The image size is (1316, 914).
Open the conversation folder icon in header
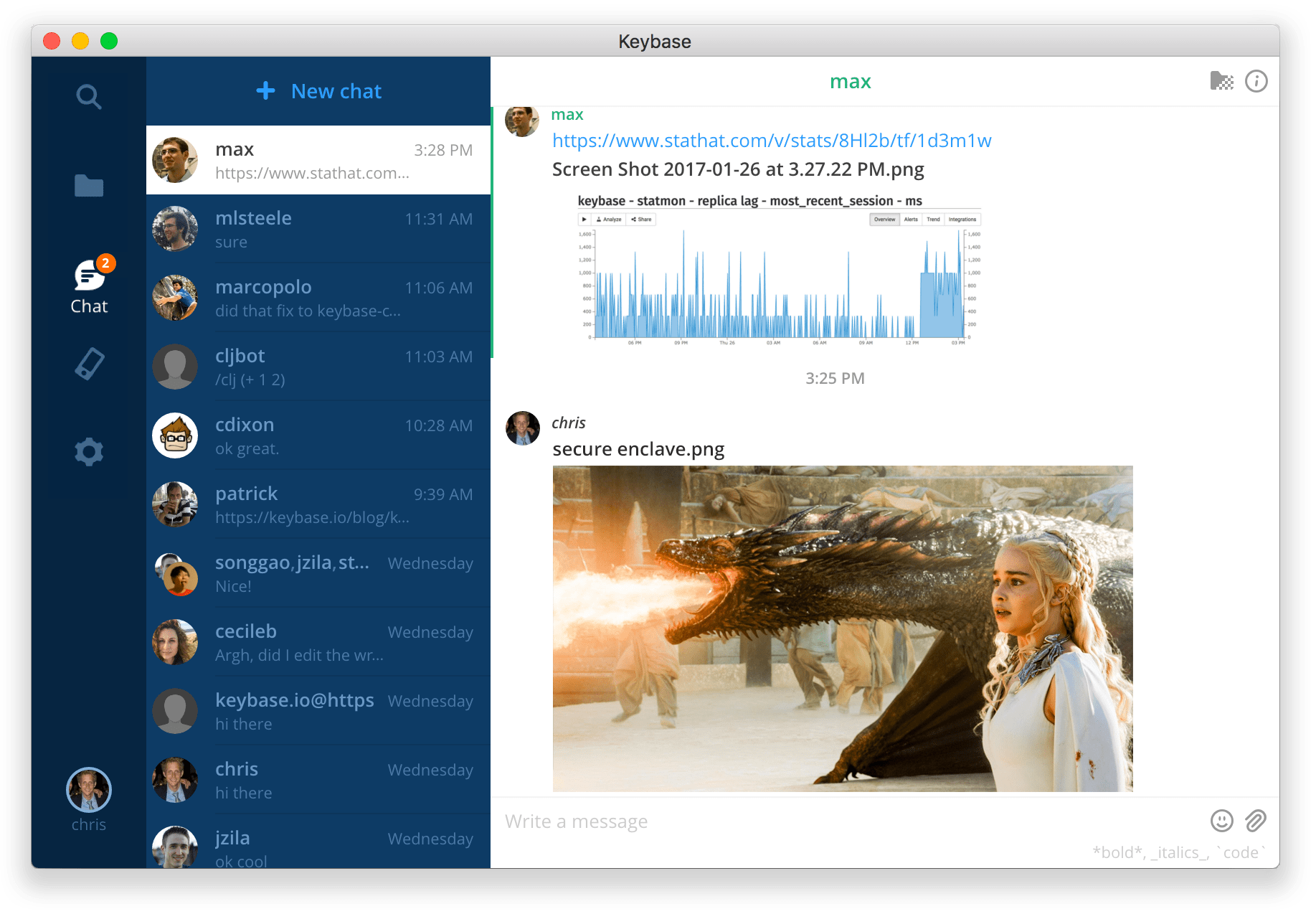[x=1221, y=81]
